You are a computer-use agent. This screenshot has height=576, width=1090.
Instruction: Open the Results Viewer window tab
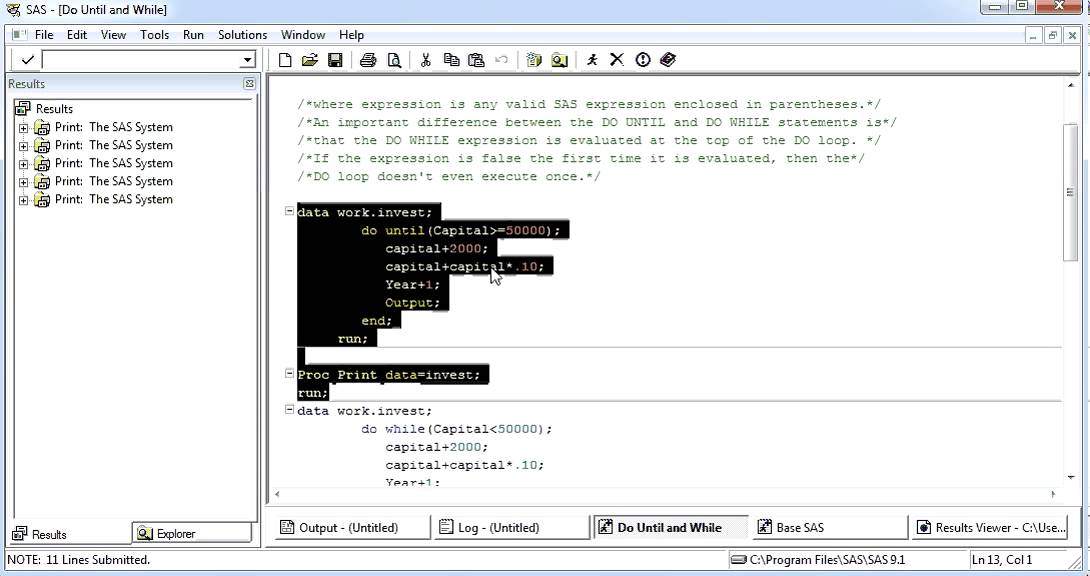coord(990,527)
